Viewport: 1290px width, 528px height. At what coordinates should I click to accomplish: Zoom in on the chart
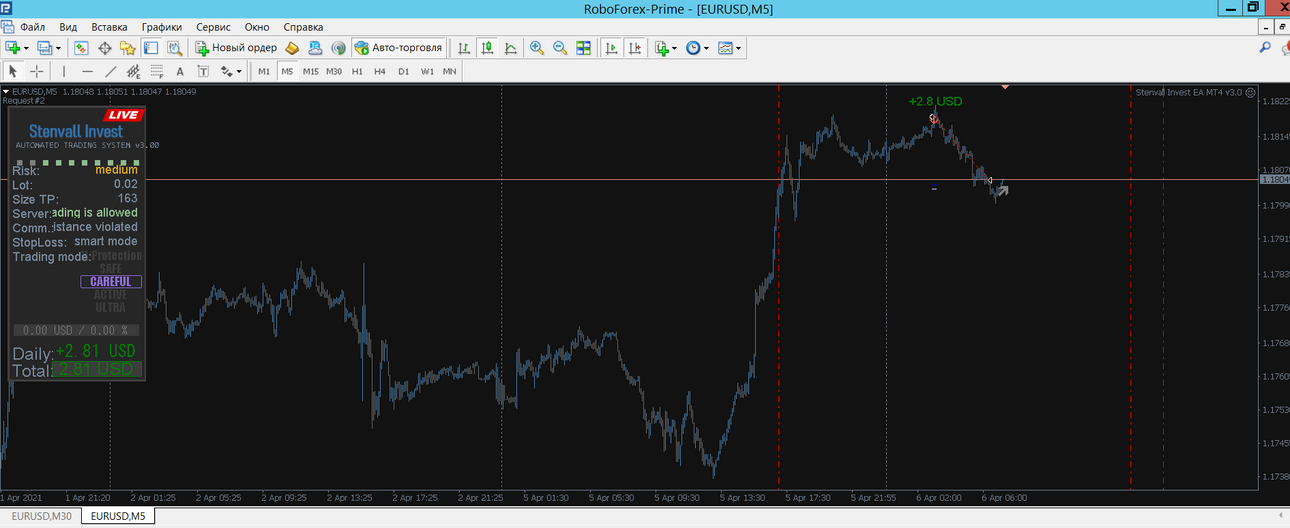tap(537, 47)
